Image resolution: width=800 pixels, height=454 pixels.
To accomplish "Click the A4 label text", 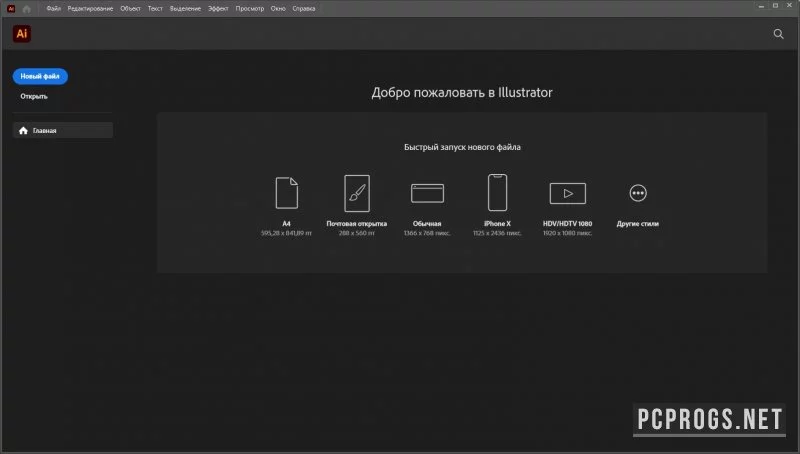I will point(286,223).
